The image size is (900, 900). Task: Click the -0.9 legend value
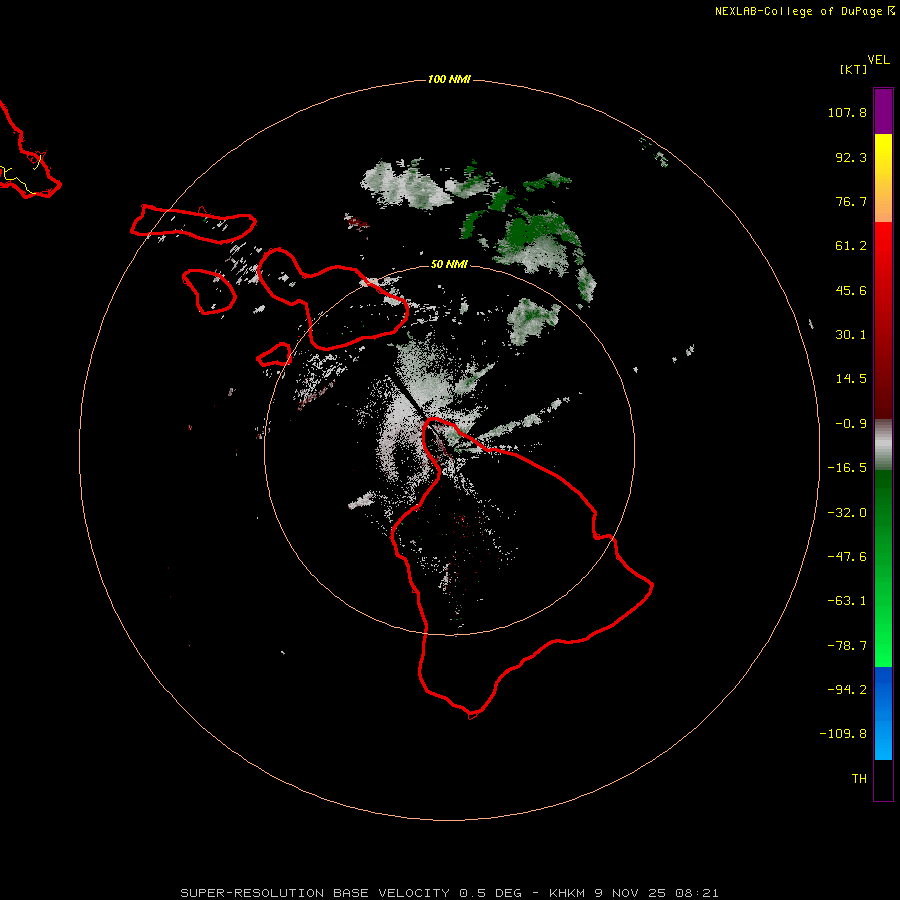coord(851,424)
